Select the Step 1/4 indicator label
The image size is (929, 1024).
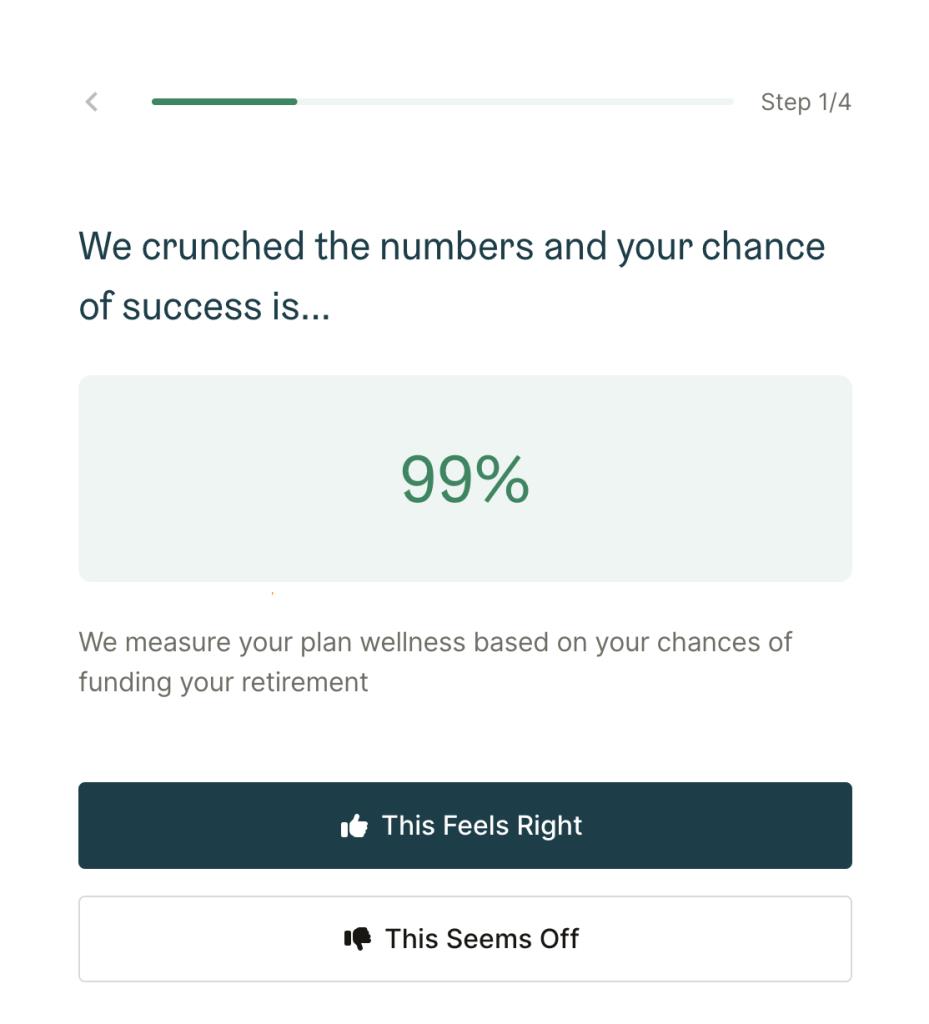tap(806, 102)
